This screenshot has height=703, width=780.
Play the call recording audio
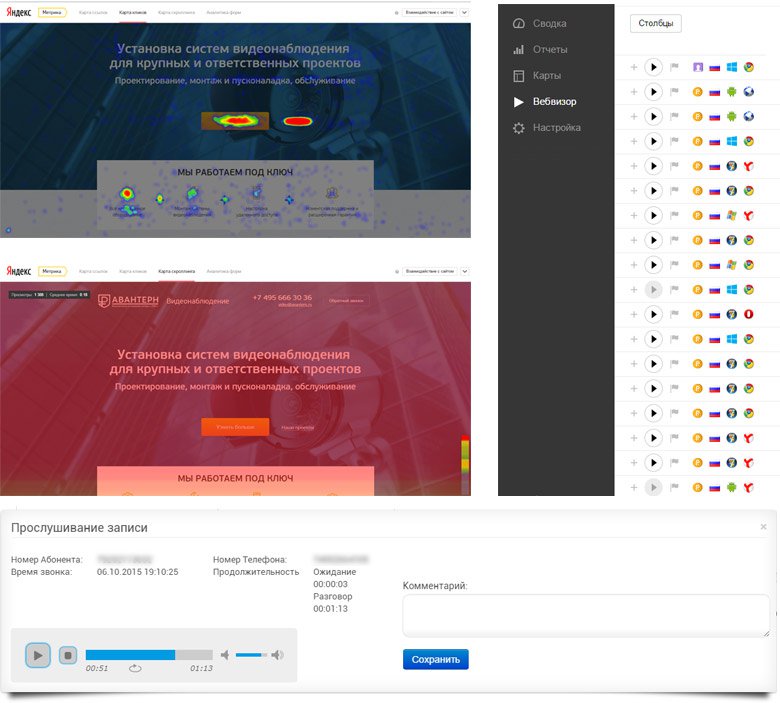pos(38,655)
